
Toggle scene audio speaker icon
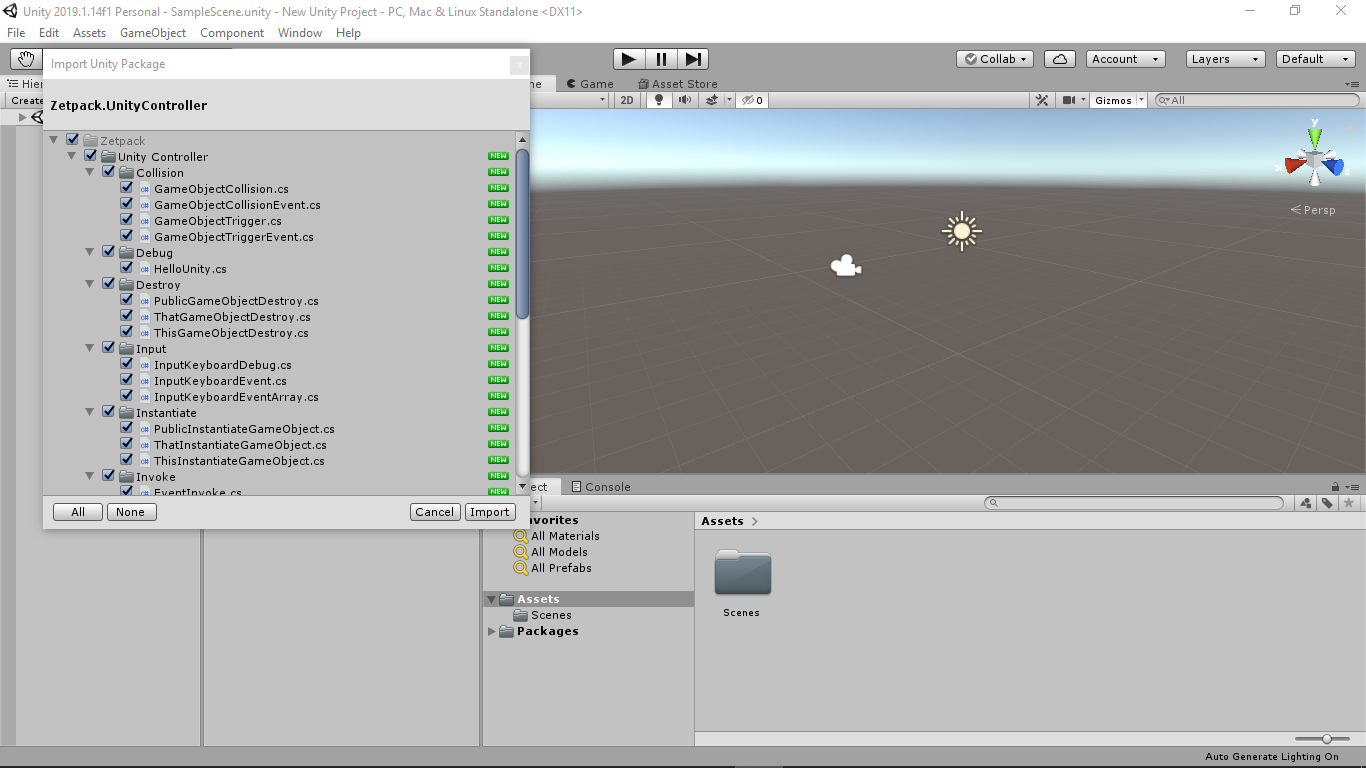[x=685, y=100]
